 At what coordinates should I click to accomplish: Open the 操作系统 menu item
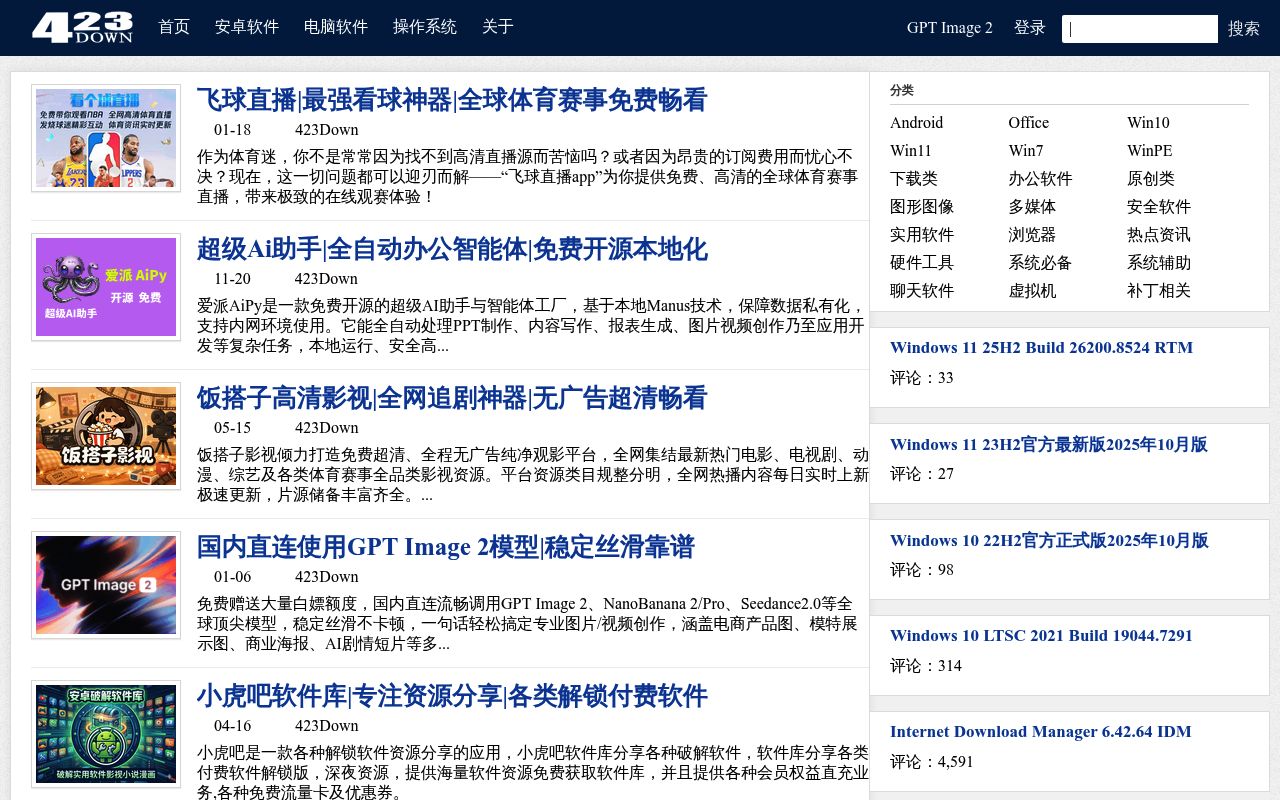tap(425, 27)
